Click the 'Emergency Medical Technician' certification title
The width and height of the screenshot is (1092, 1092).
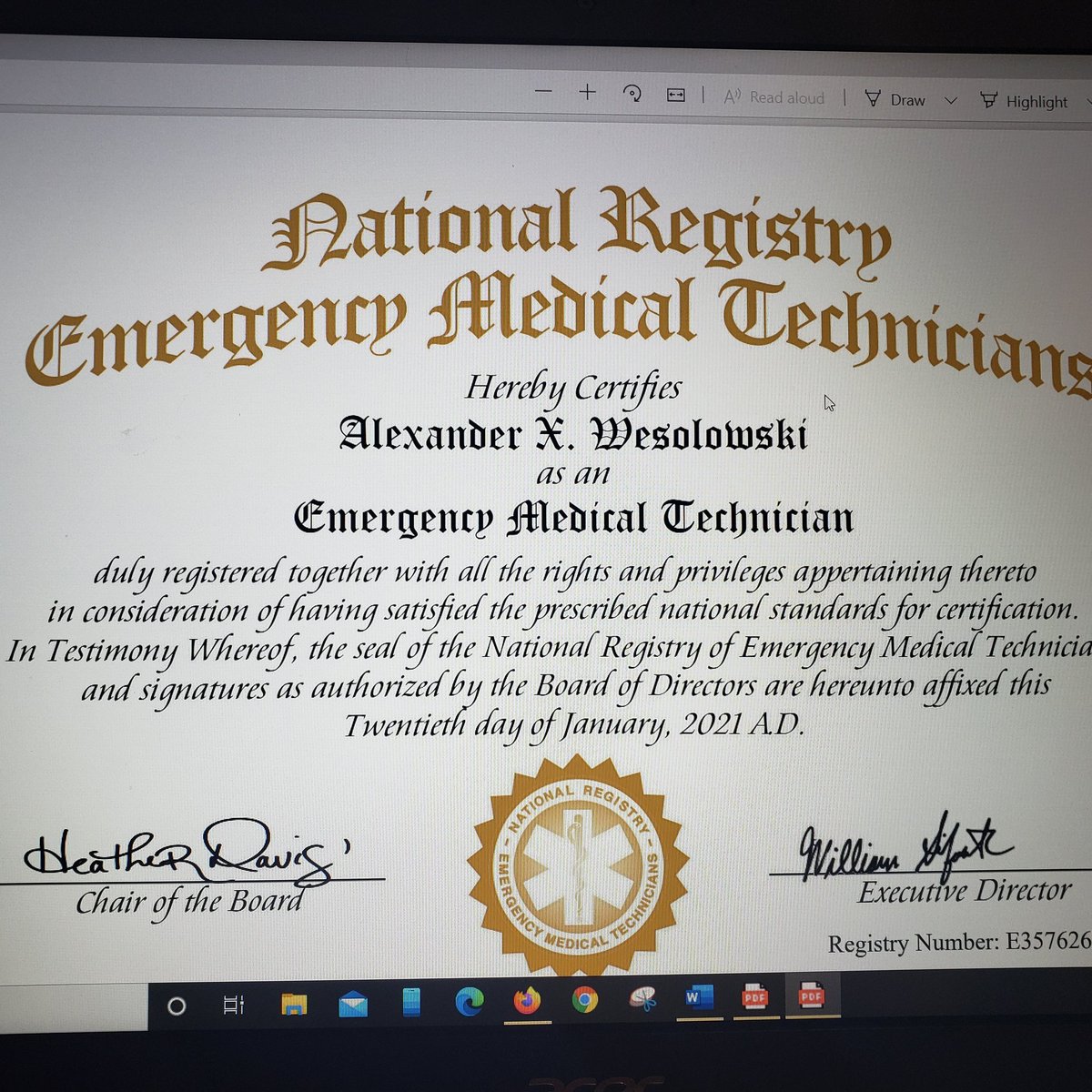coord(574,519)
